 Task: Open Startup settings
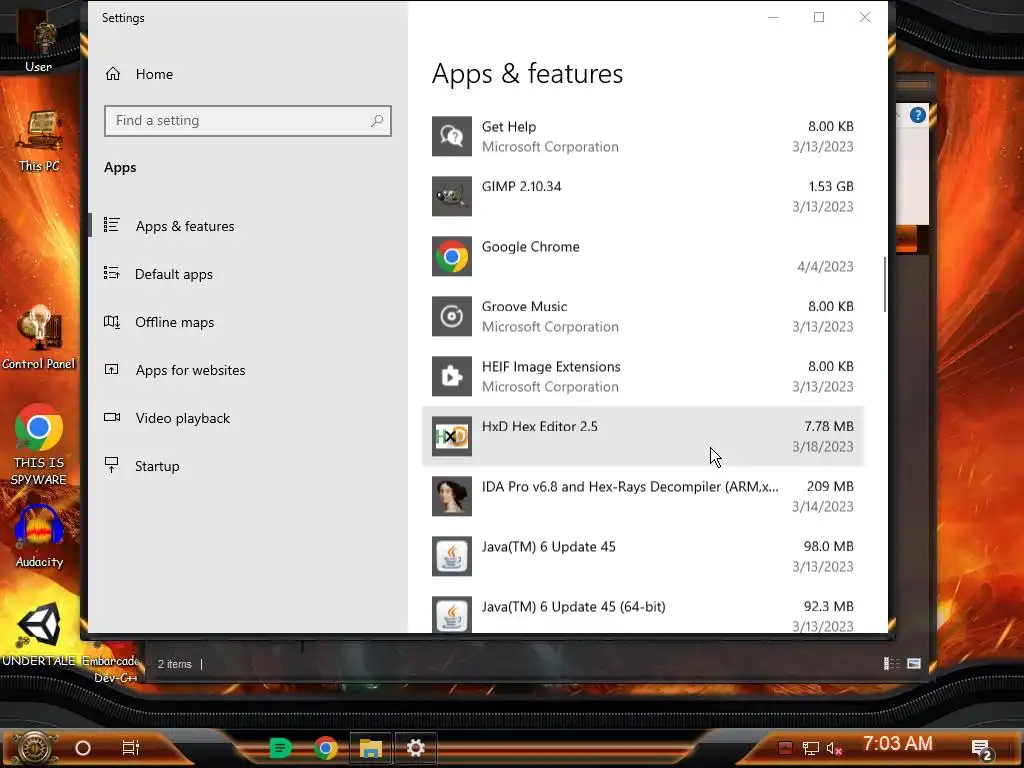point(248,466)
